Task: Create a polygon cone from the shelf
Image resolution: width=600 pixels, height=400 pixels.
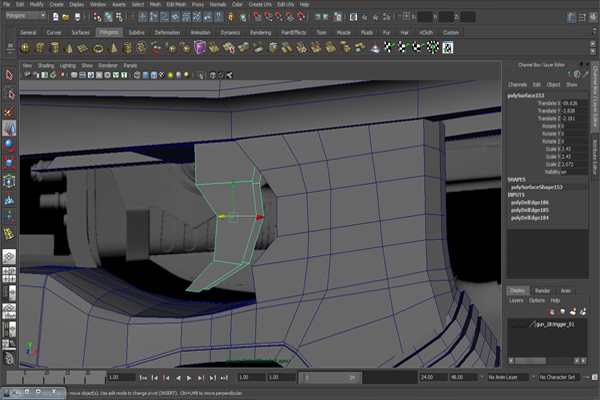Action: [x=69, y=48]
